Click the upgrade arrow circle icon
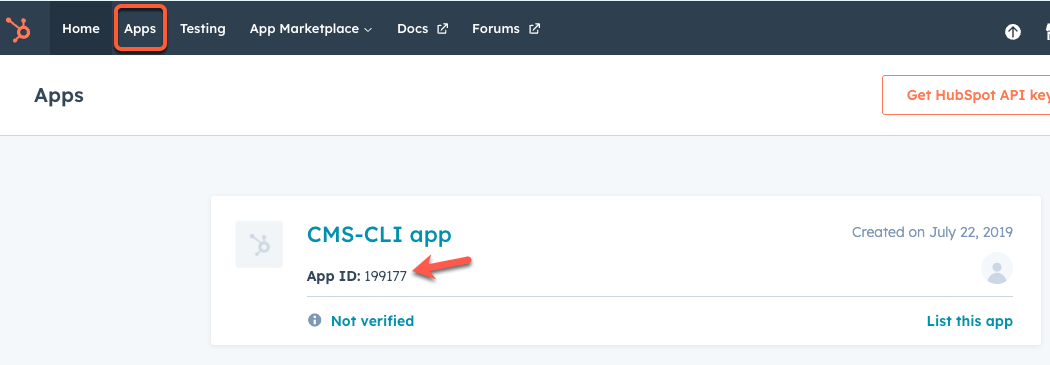This screenshot has height=365, width=1050. pyautogui.click(x=1012, y=31)
